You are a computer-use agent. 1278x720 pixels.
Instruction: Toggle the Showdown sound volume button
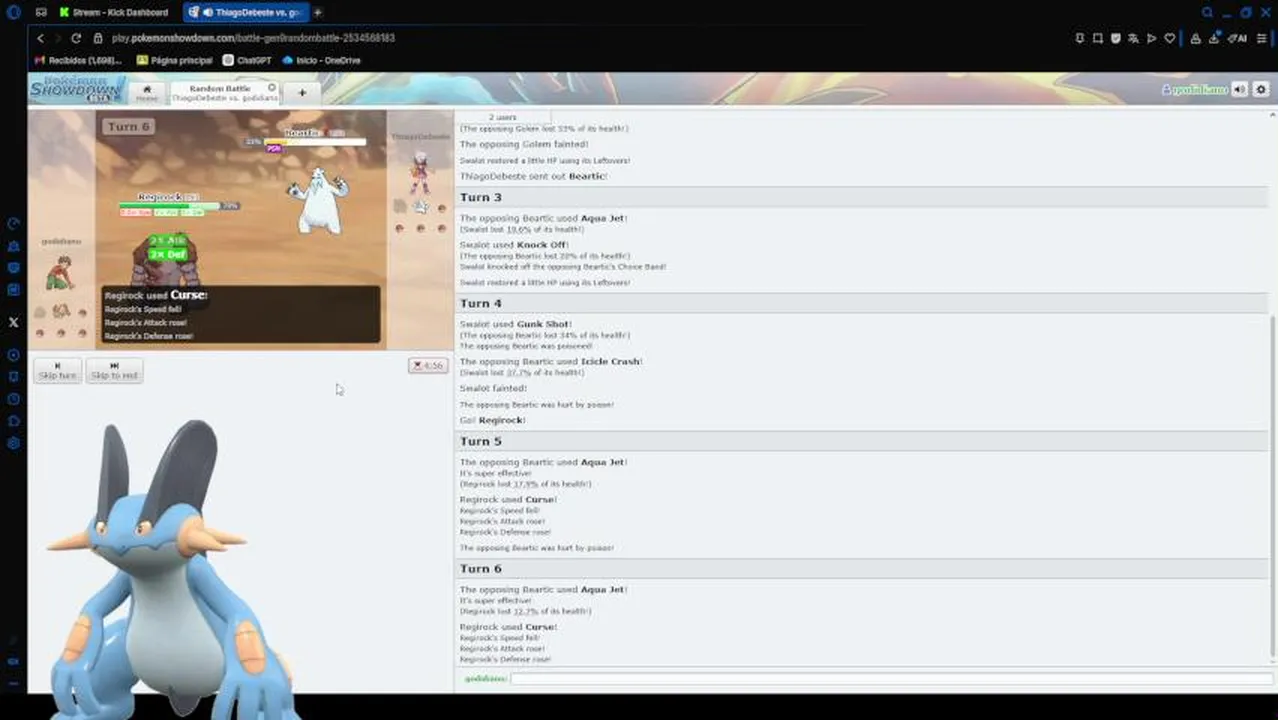1240,90
